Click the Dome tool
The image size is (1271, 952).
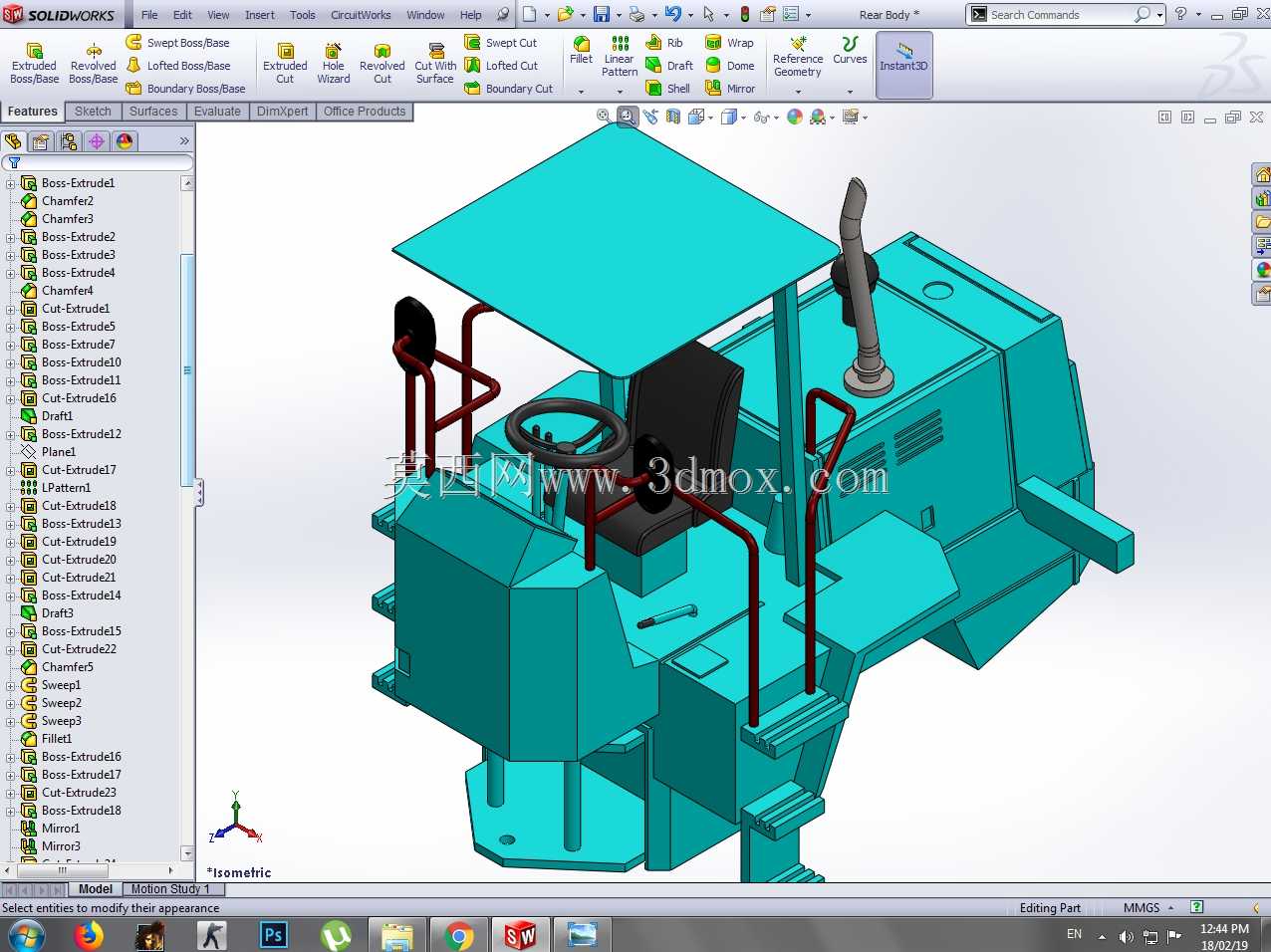(x=729, y=66)
